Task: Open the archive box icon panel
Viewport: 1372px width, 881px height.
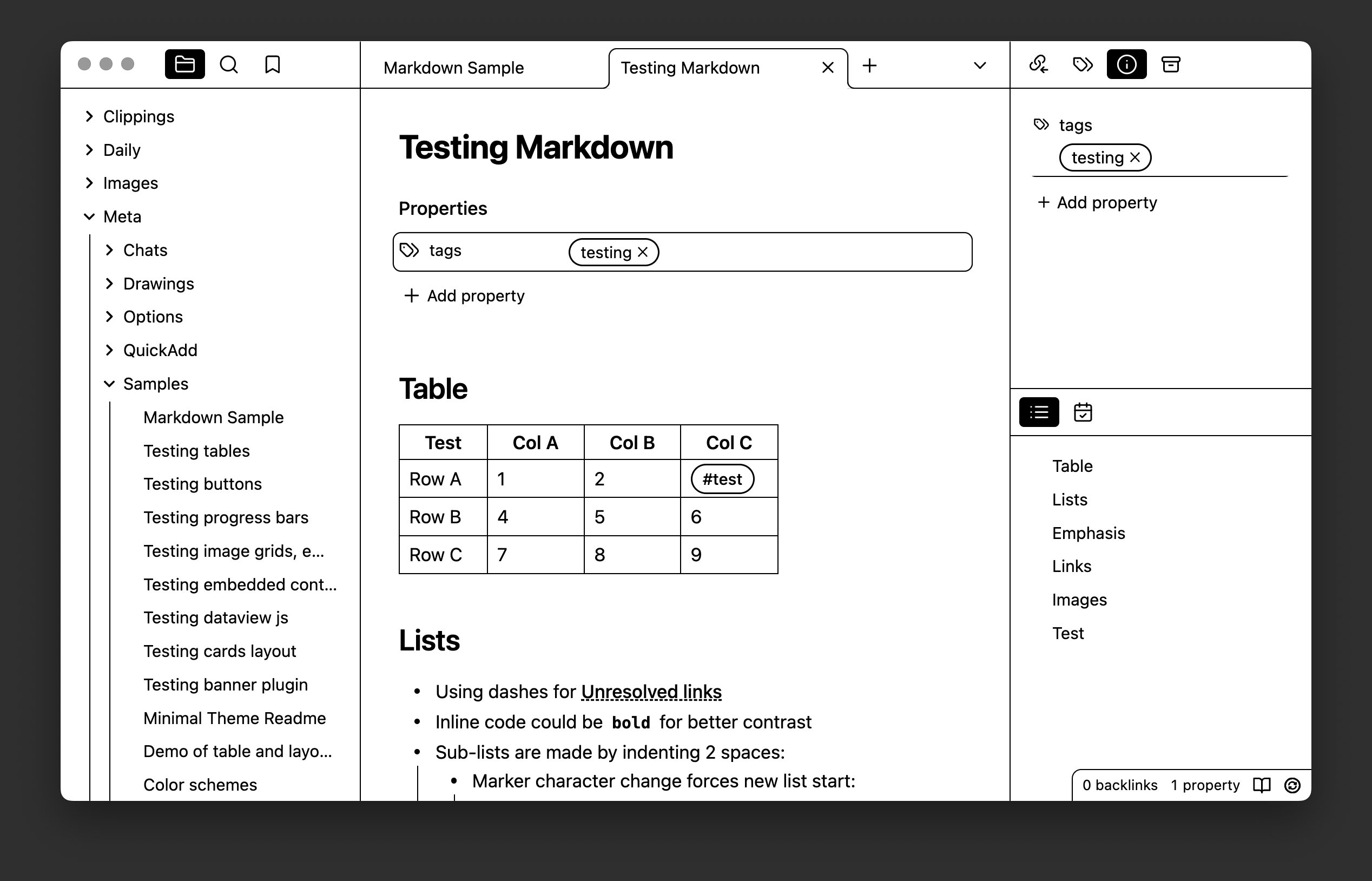Action: click(1171, 64)
